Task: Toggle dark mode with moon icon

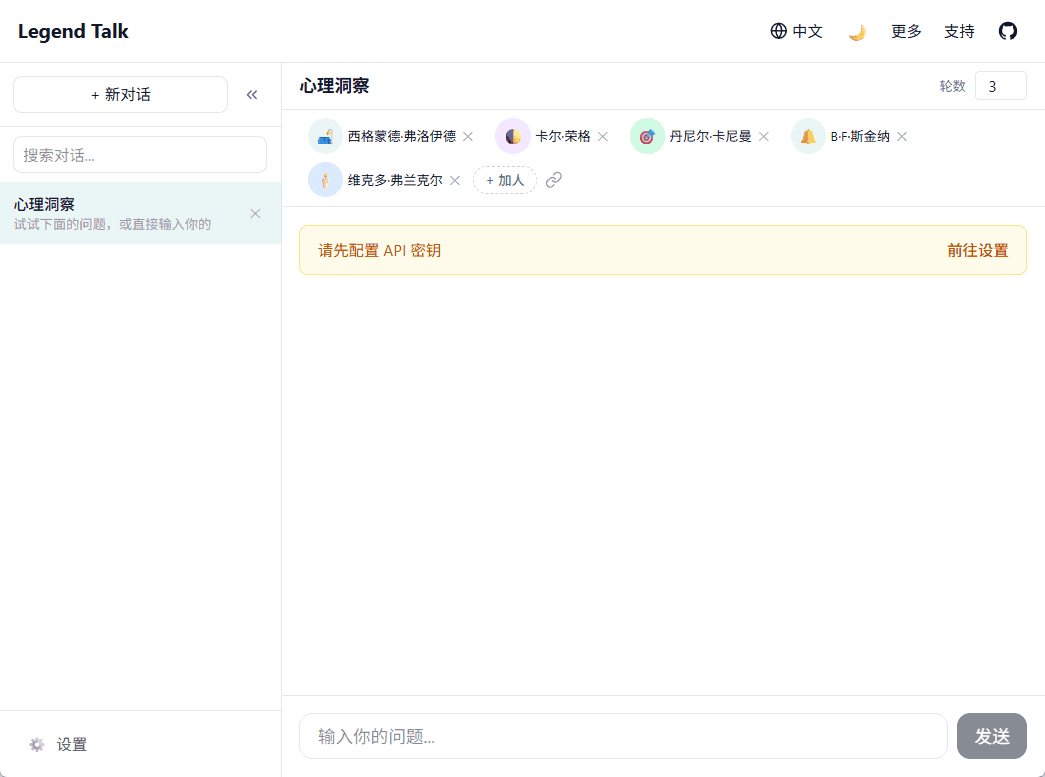Action: (857, 32)
